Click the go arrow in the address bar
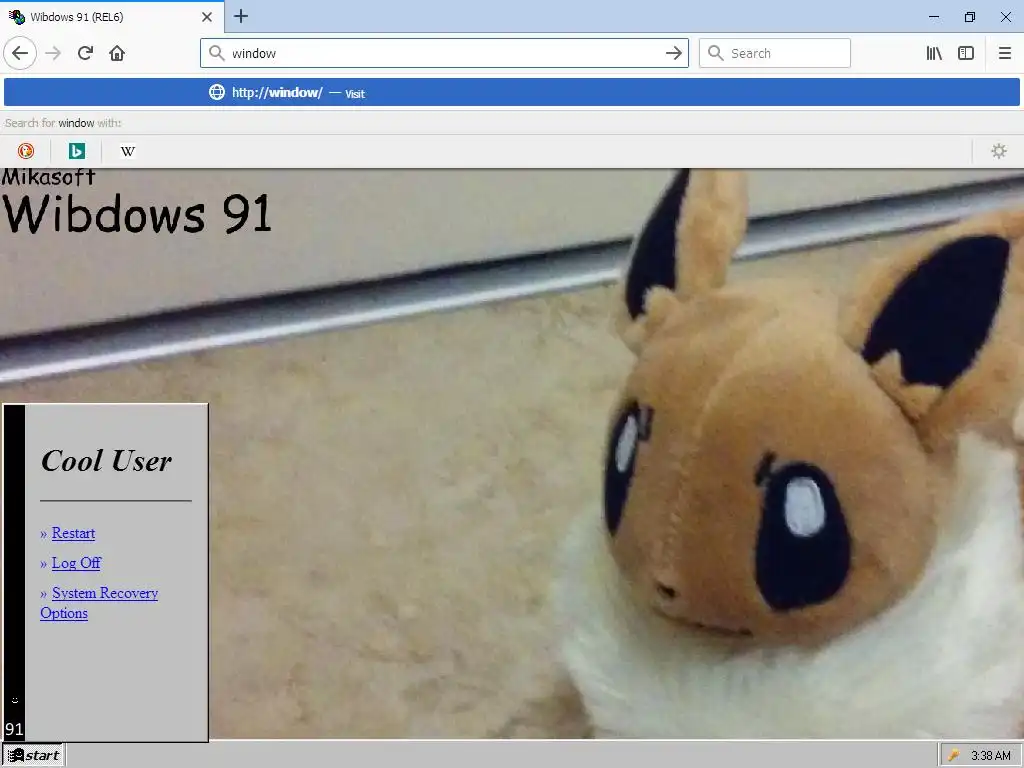Screen dimensions: 1024x768 (x=673, y=53)
